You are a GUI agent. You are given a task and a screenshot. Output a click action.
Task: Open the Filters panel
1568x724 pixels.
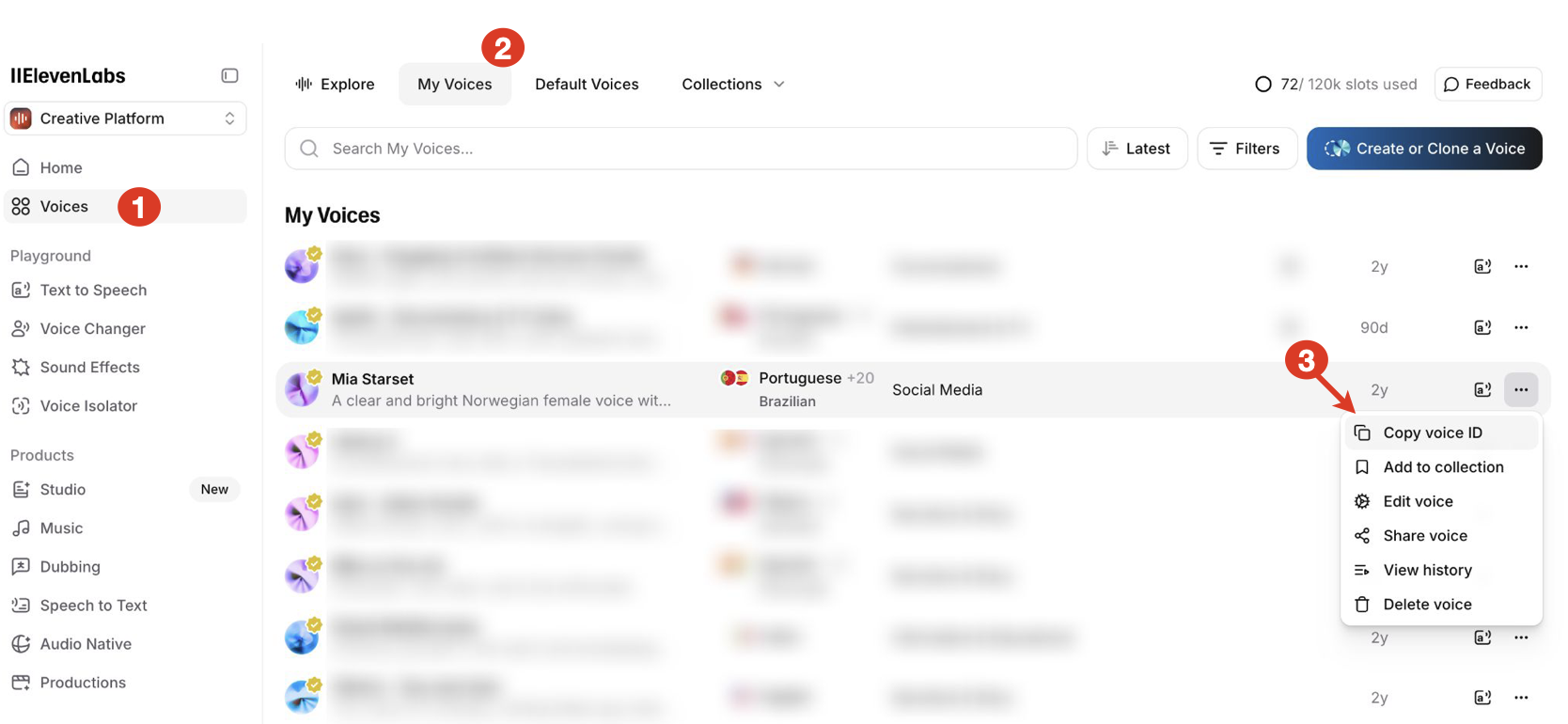pos(1247,149)
